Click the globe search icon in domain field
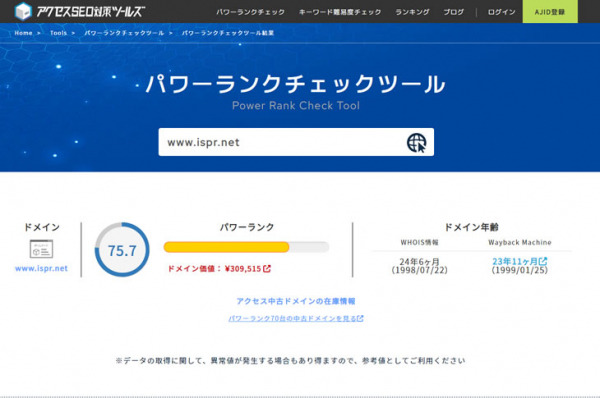This screenshot has width=600, height=398. click(416, 143)
